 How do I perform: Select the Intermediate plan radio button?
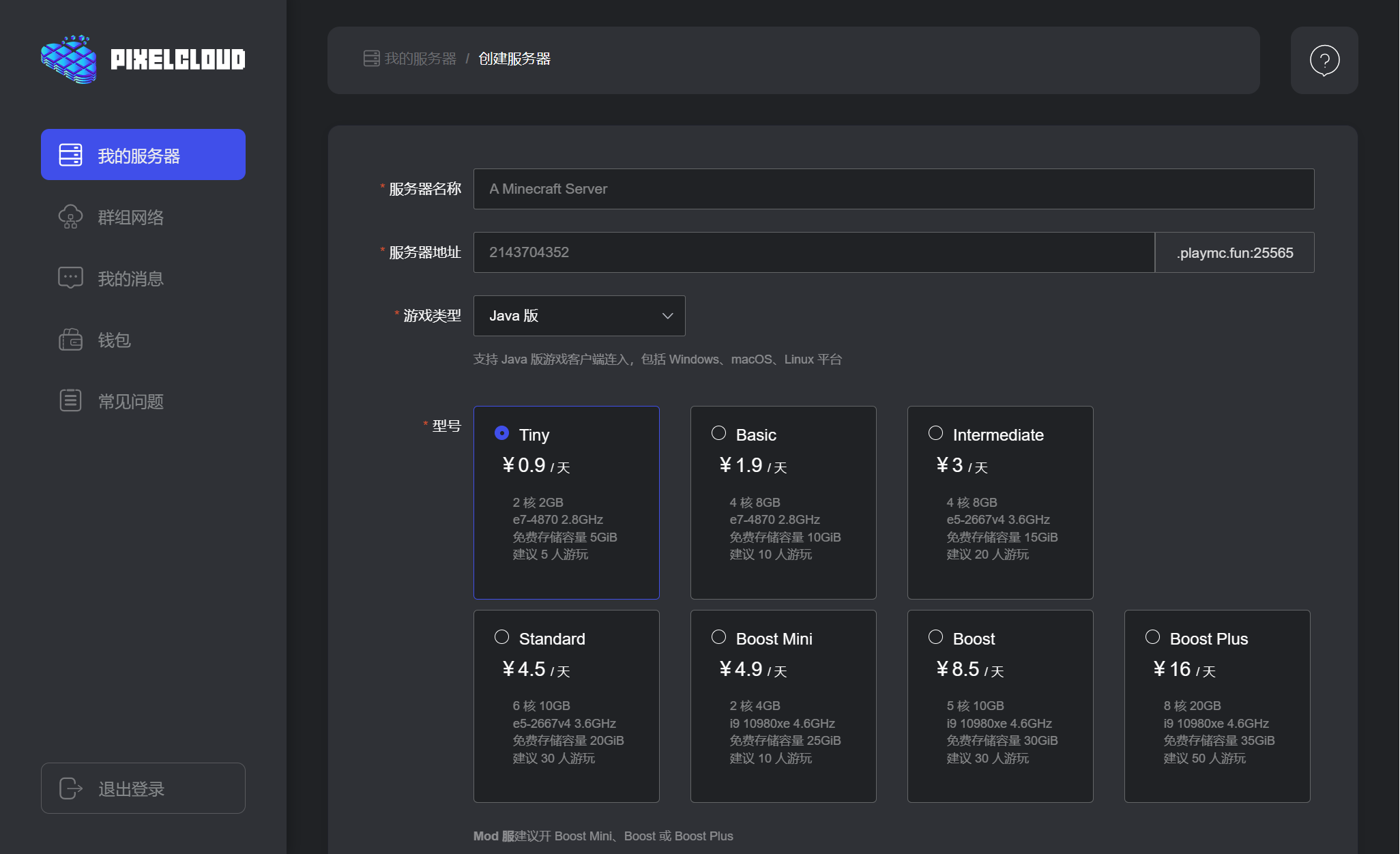pyautogui.click(x=935, y=433)
